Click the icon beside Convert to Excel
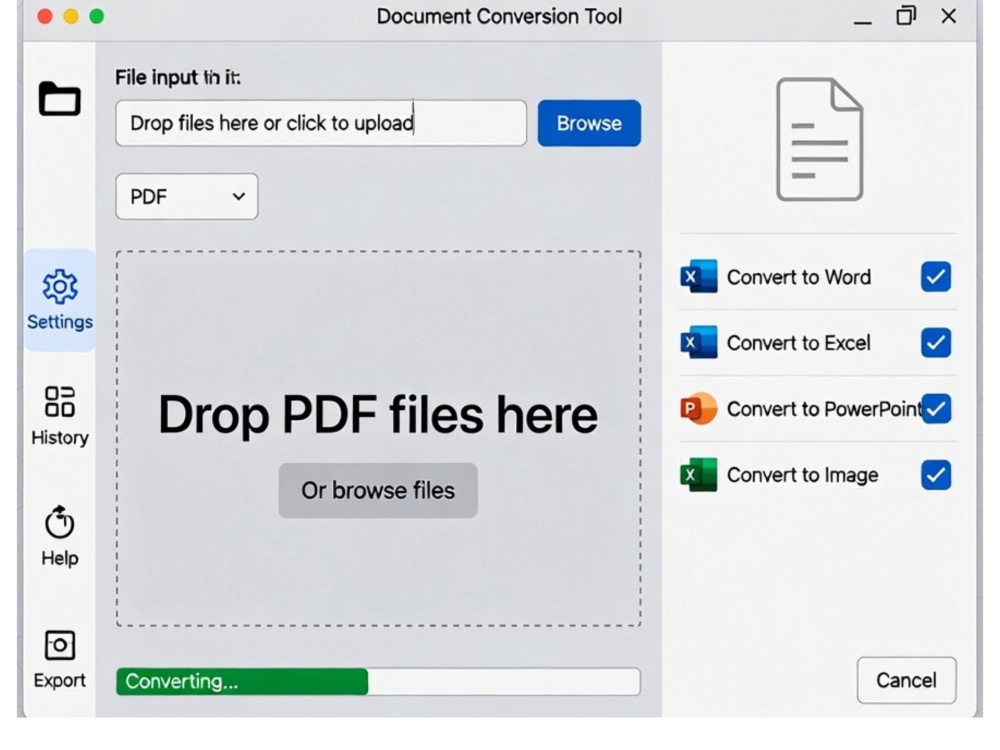This screenshot has width=1000, height=750. [698, 342]
